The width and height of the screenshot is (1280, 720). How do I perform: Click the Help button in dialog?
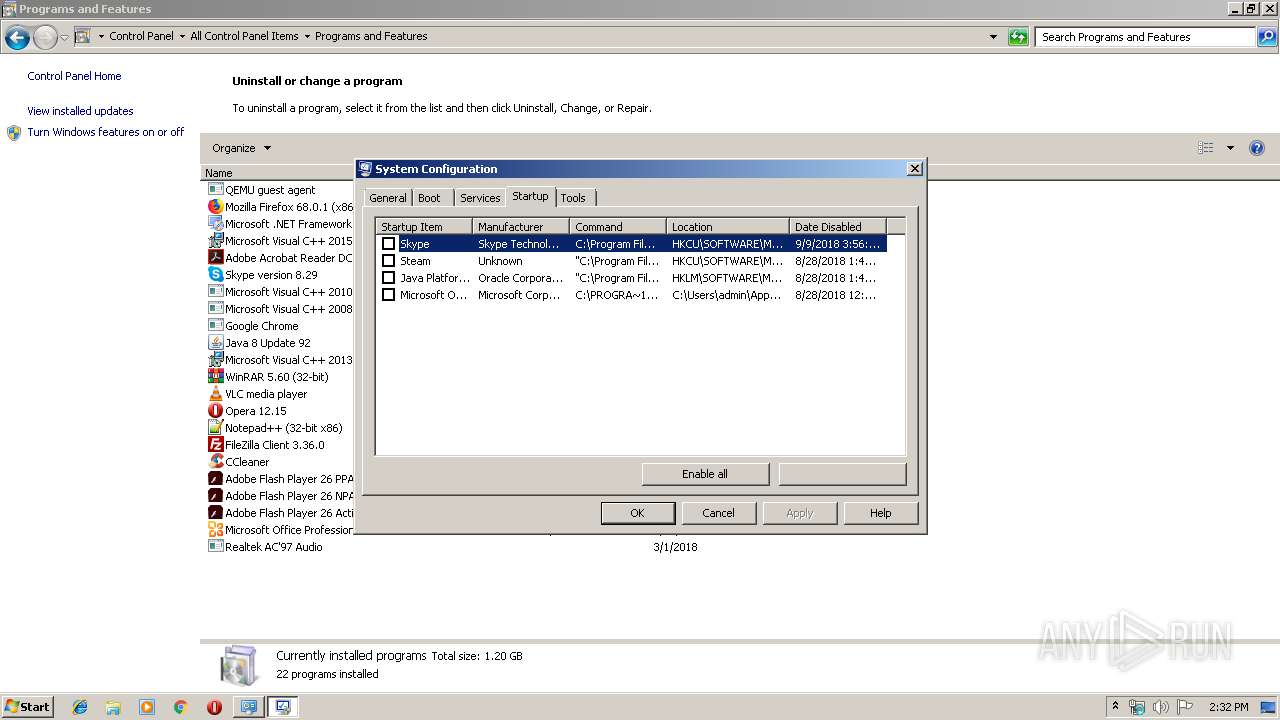880,513
